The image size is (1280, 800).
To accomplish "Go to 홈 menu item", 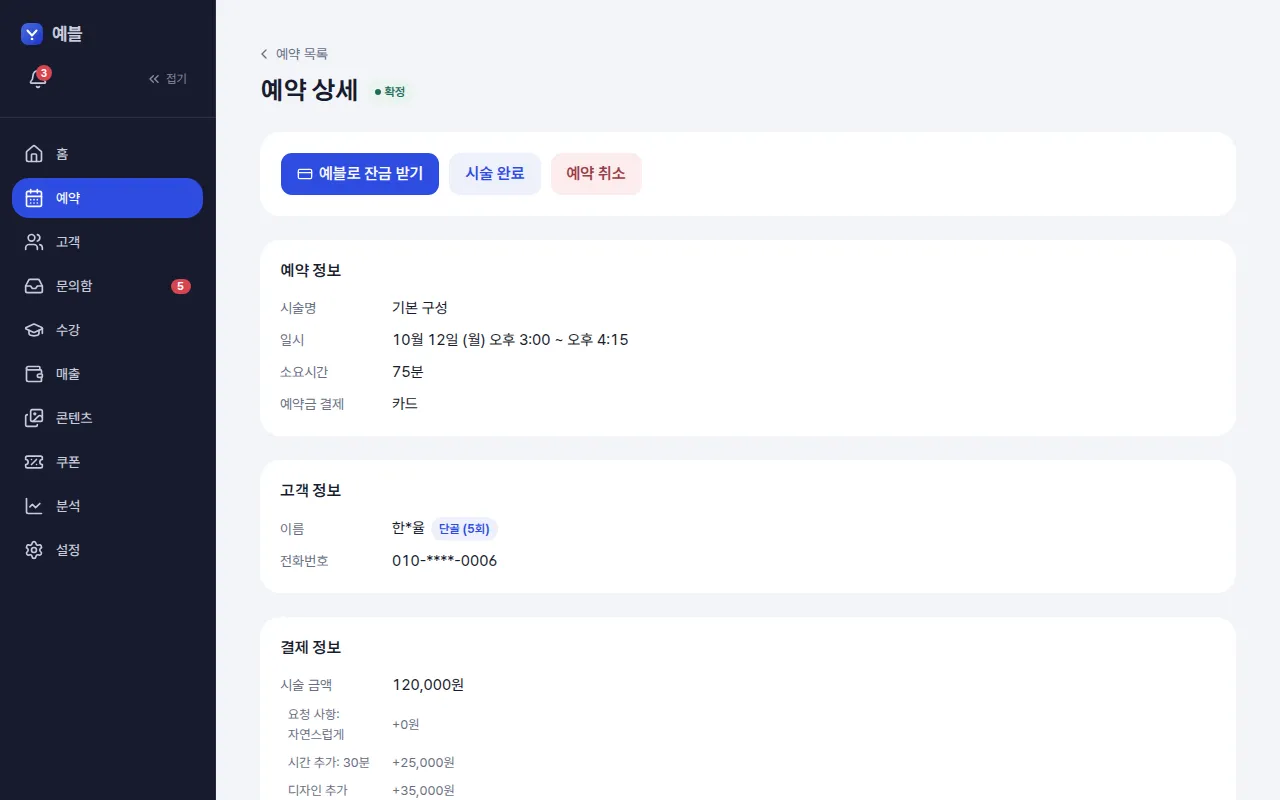I will (107, 154).
